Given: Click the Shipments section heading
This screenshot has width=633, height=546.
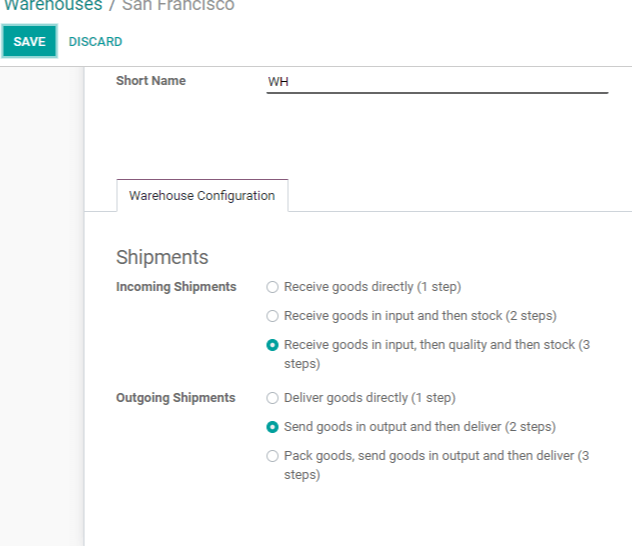Looking at the screenshot, I should (162, 257).
